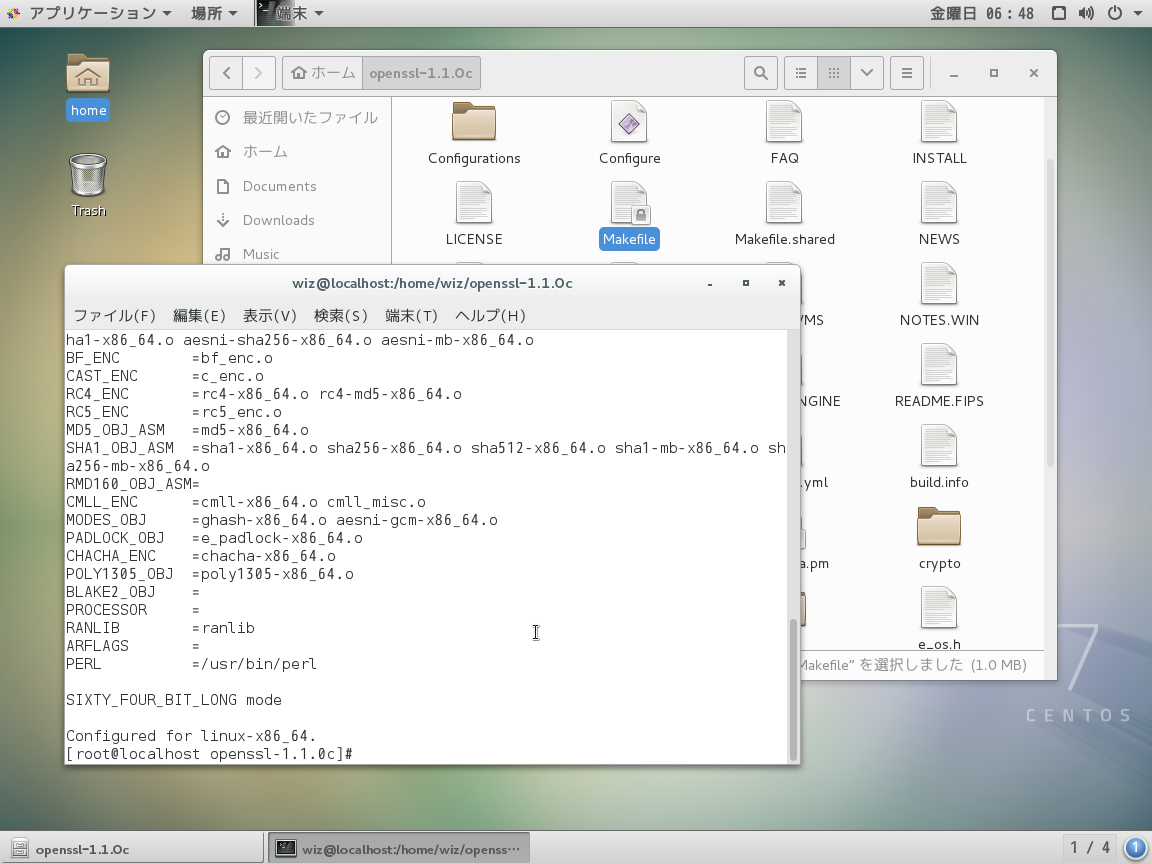Open the terminal 表示(V) menu
This screenshot has height=864, width=1152.
(x=270, y=316)
